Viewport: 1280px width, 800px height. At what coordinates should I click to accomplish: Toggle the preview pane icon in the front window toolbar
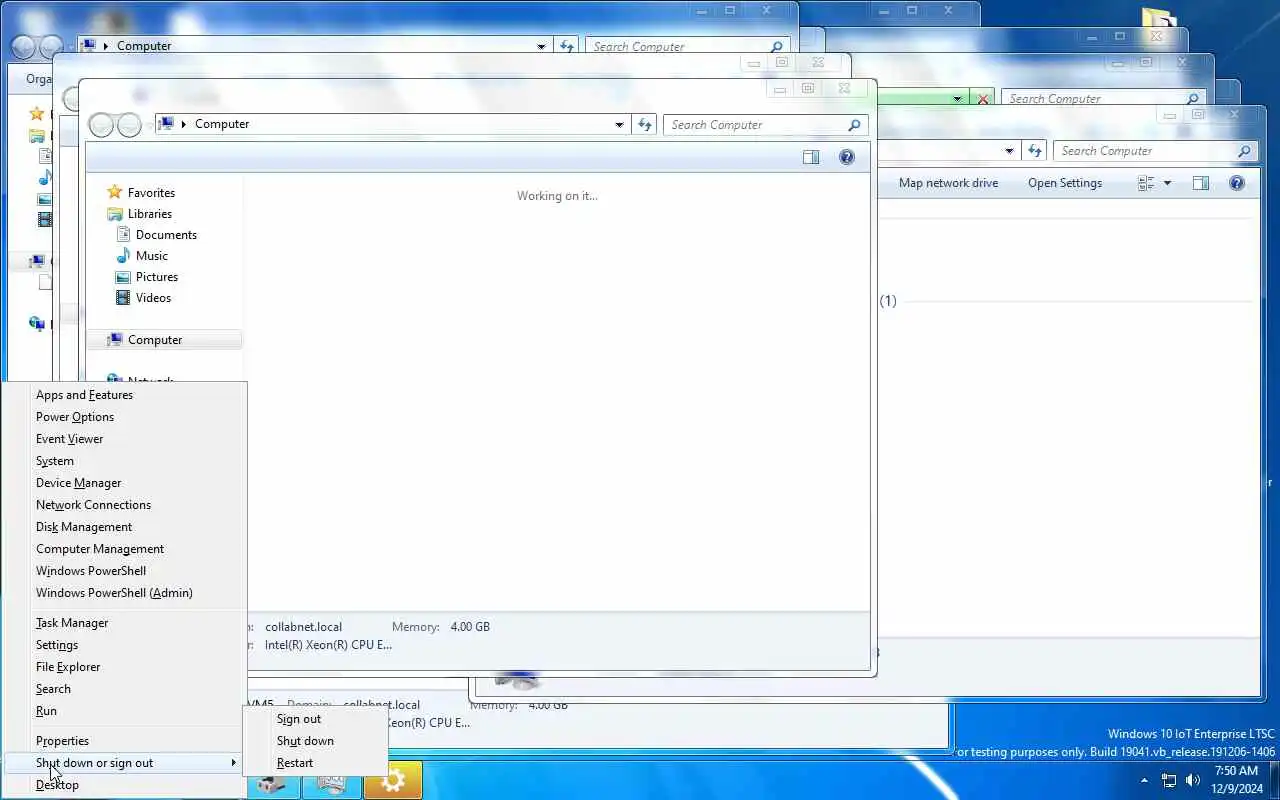(811, 157)
